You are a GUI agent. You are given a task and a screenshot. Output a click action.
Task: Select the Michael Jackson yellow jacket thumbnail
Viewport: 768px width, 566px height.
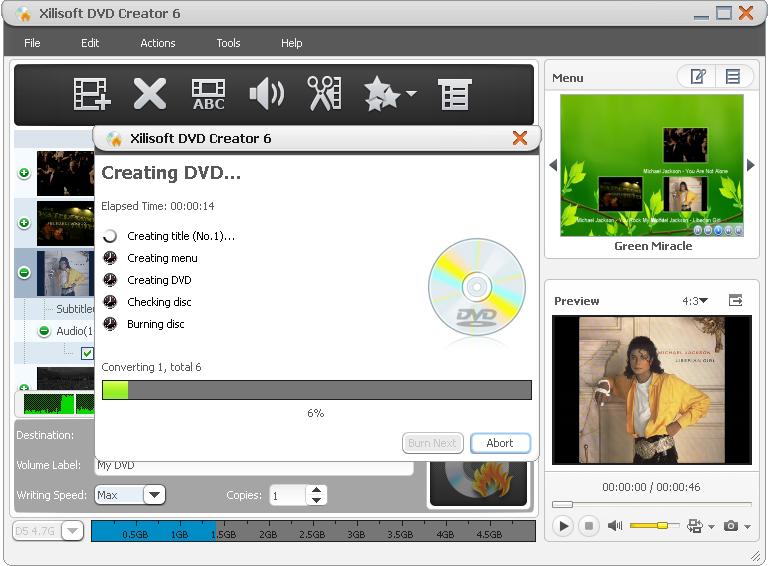tap(65, 273)
